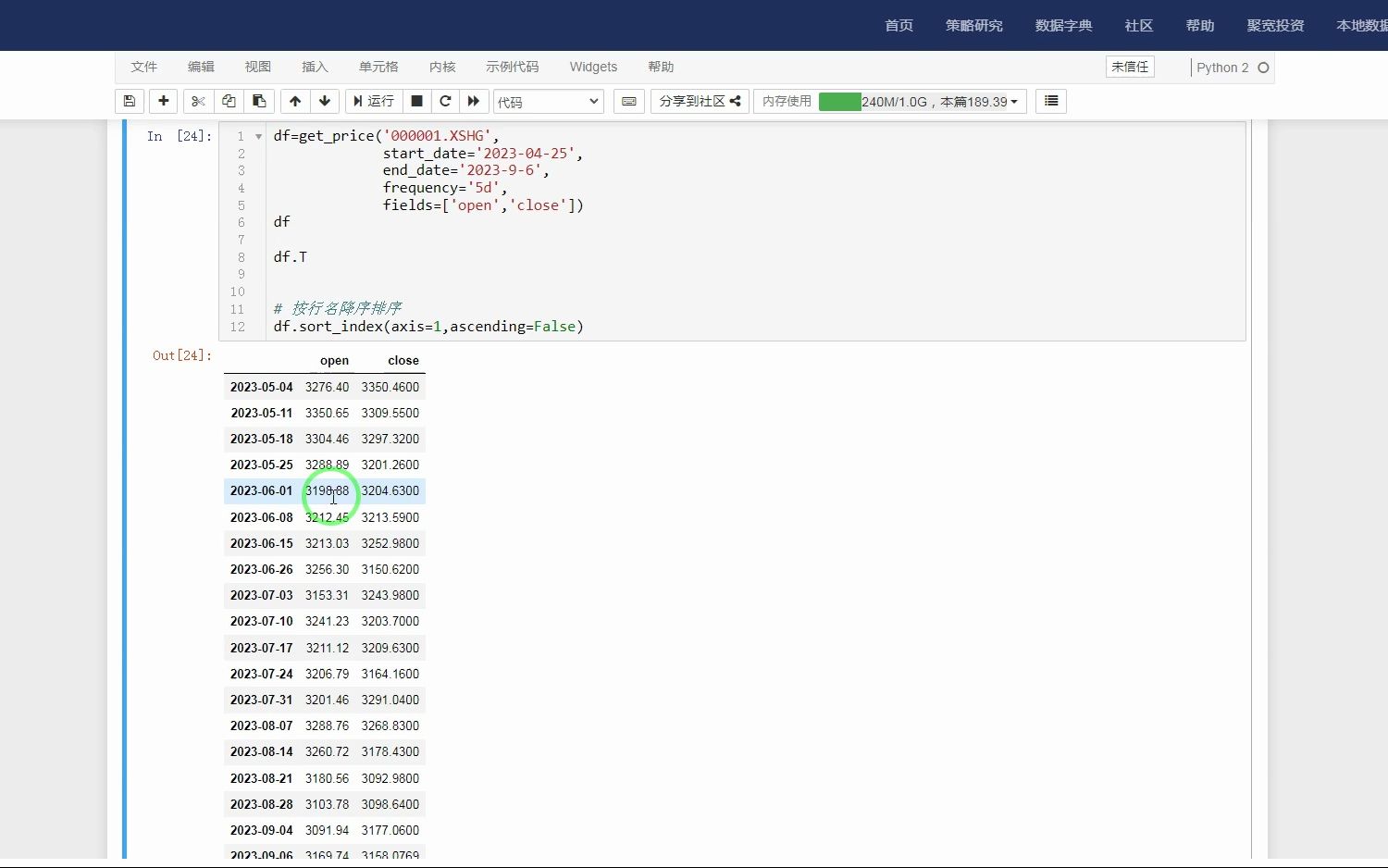Click close value 3150.6200
The height and width of the screenshot is (868, 1388).
point(390,569)
